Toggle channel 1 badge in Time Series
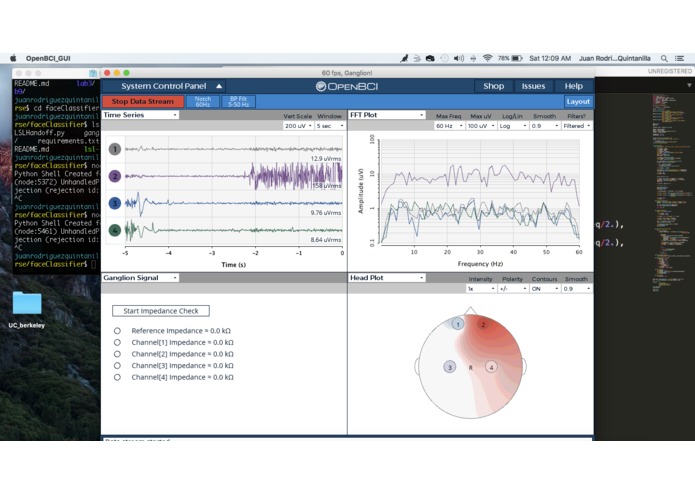 coord(115,149)
